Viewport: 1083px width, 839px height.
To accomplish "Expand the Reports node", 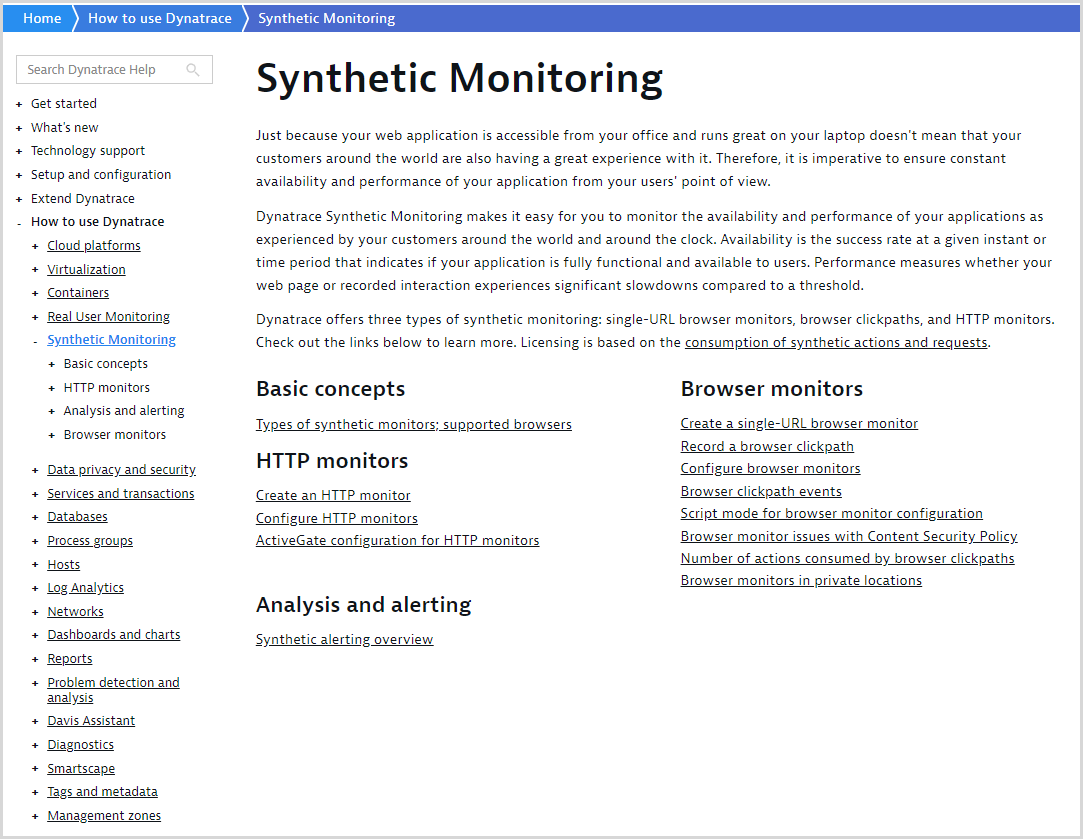I will (35, 660).
